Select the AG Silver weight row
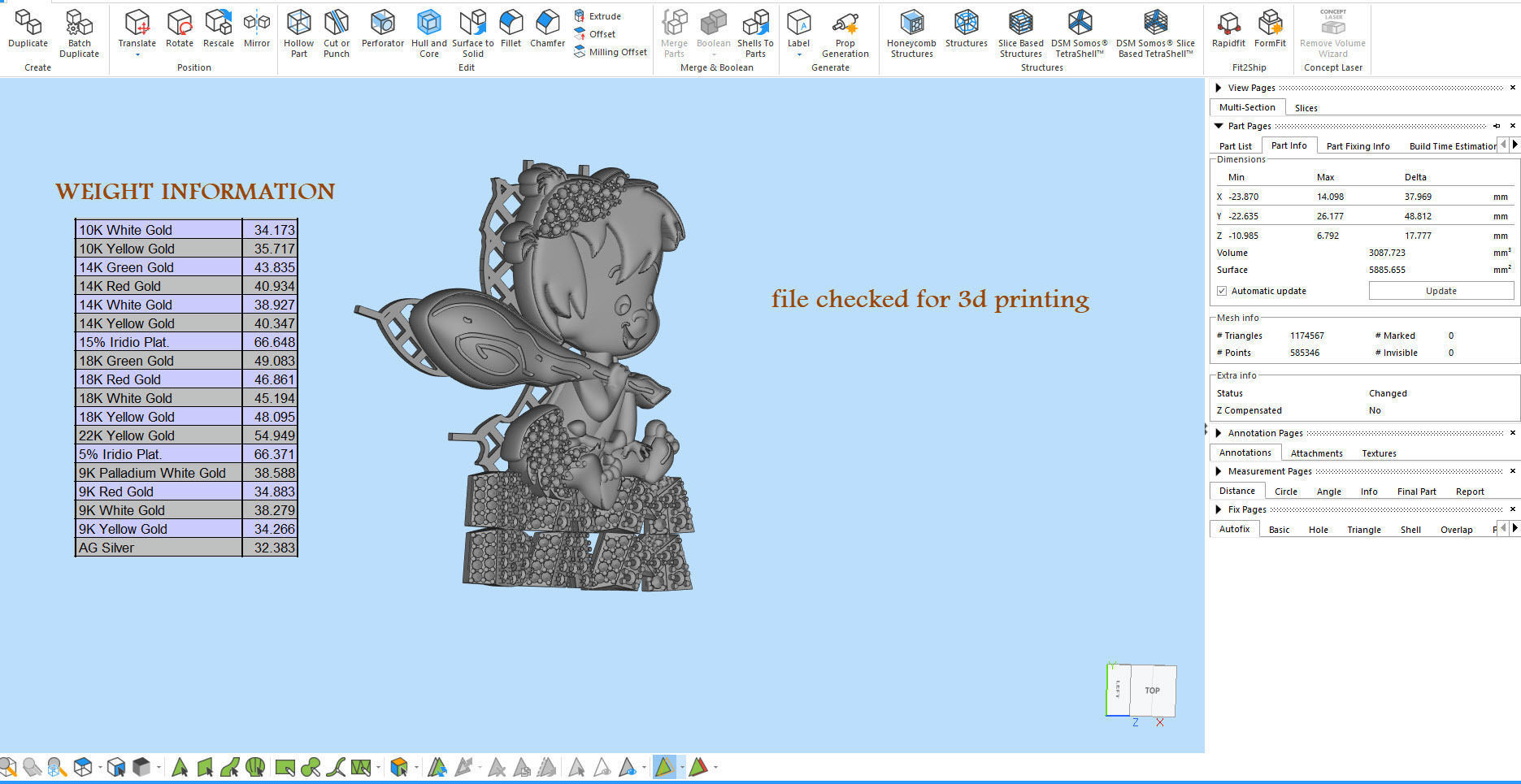The image size is (1521, 784). [186, 548]
